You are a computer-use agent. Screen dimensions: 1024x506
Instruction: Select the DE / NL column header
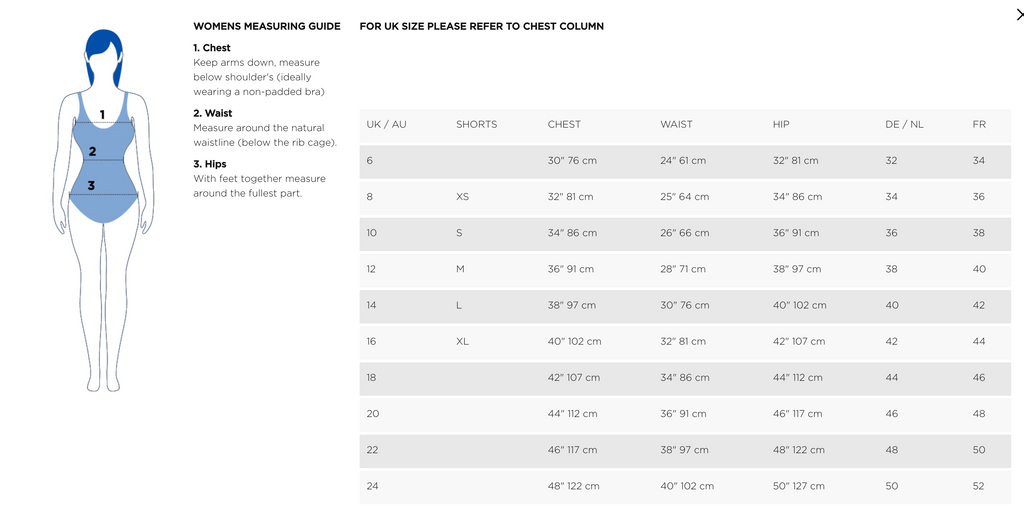904,124
